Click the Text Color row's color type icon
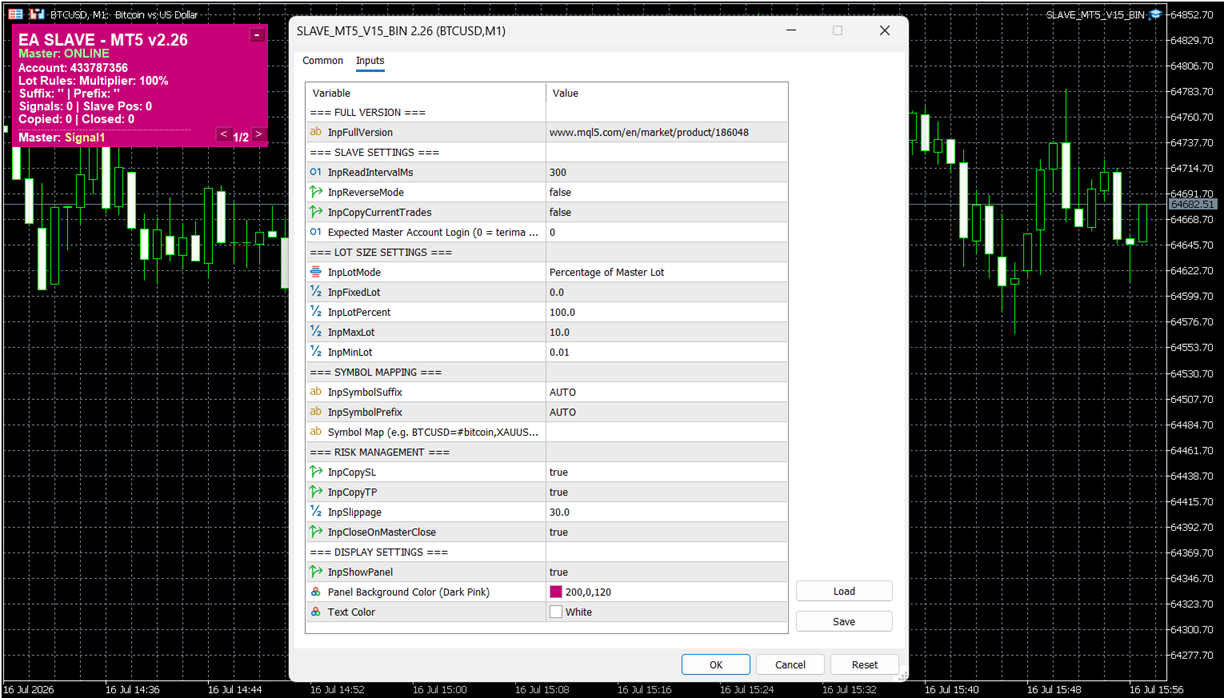This screenshot has height=698, width=1224. [x=316, y=612]
